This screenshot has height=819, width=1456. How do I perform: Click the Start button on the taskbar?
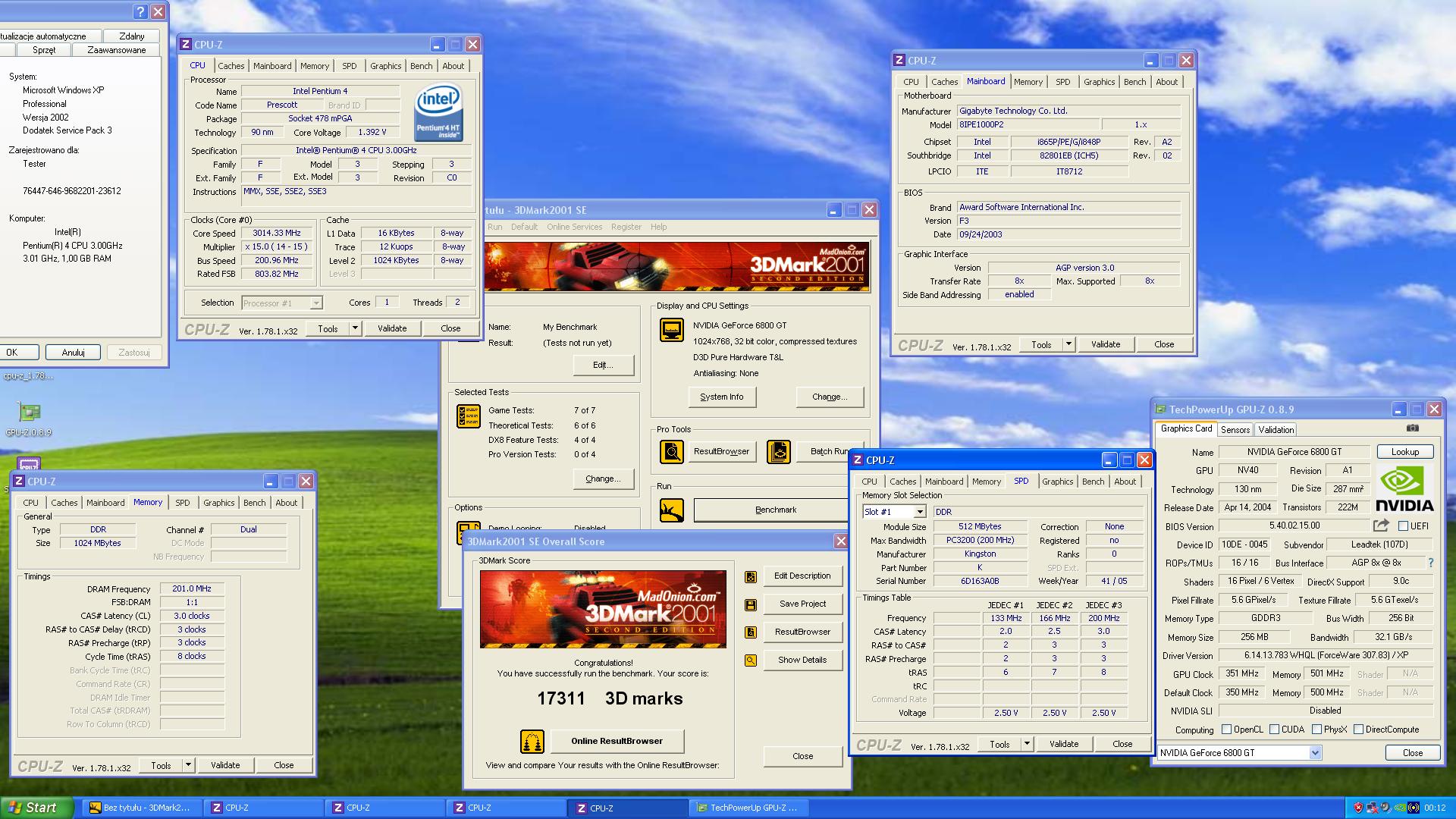click(x=37, y=808)
